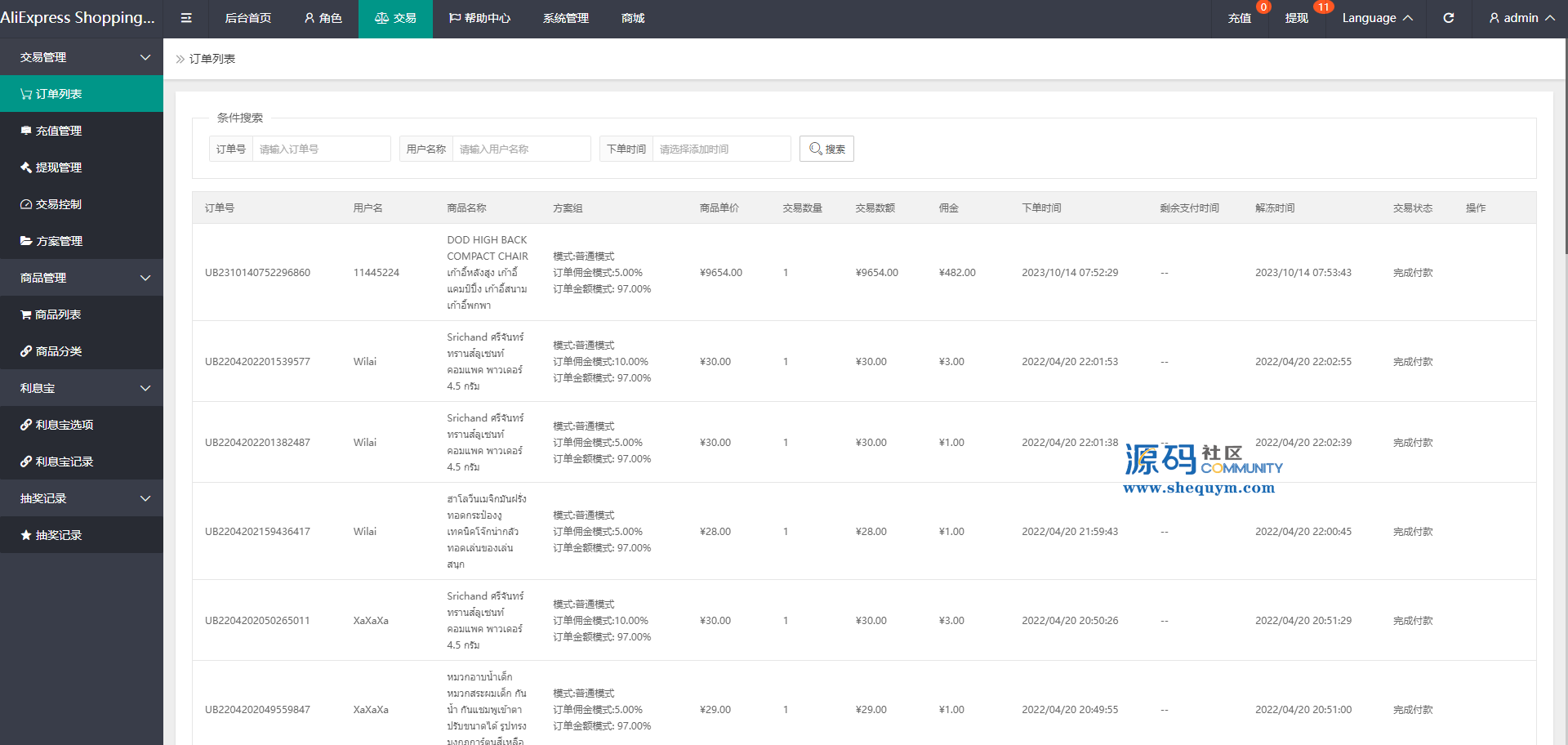The height and width of the screenshot is (745, 1568).
Task: Click order number UB2204202159436417
Action: pyautogui.click(x=257, y=532)
